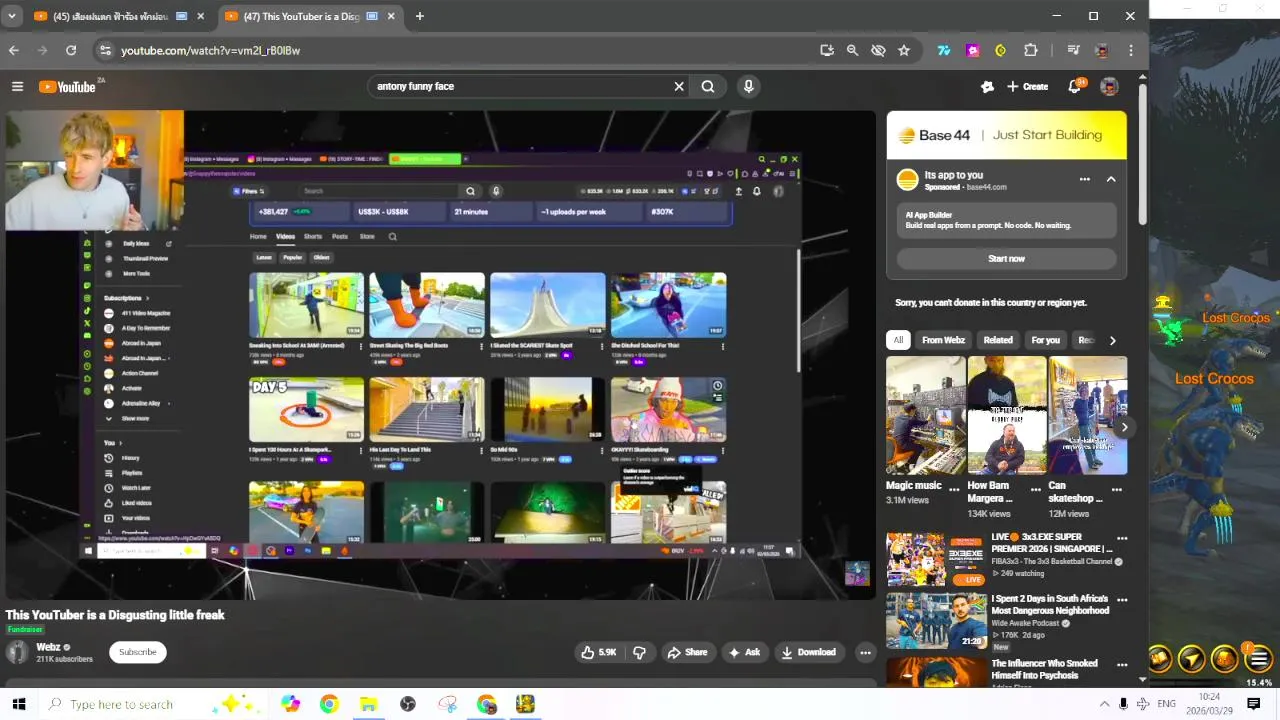Viewport: 1280px width, 720px height.
Task: Start now on the Base44 ad
Action: tap(1006, 259)
